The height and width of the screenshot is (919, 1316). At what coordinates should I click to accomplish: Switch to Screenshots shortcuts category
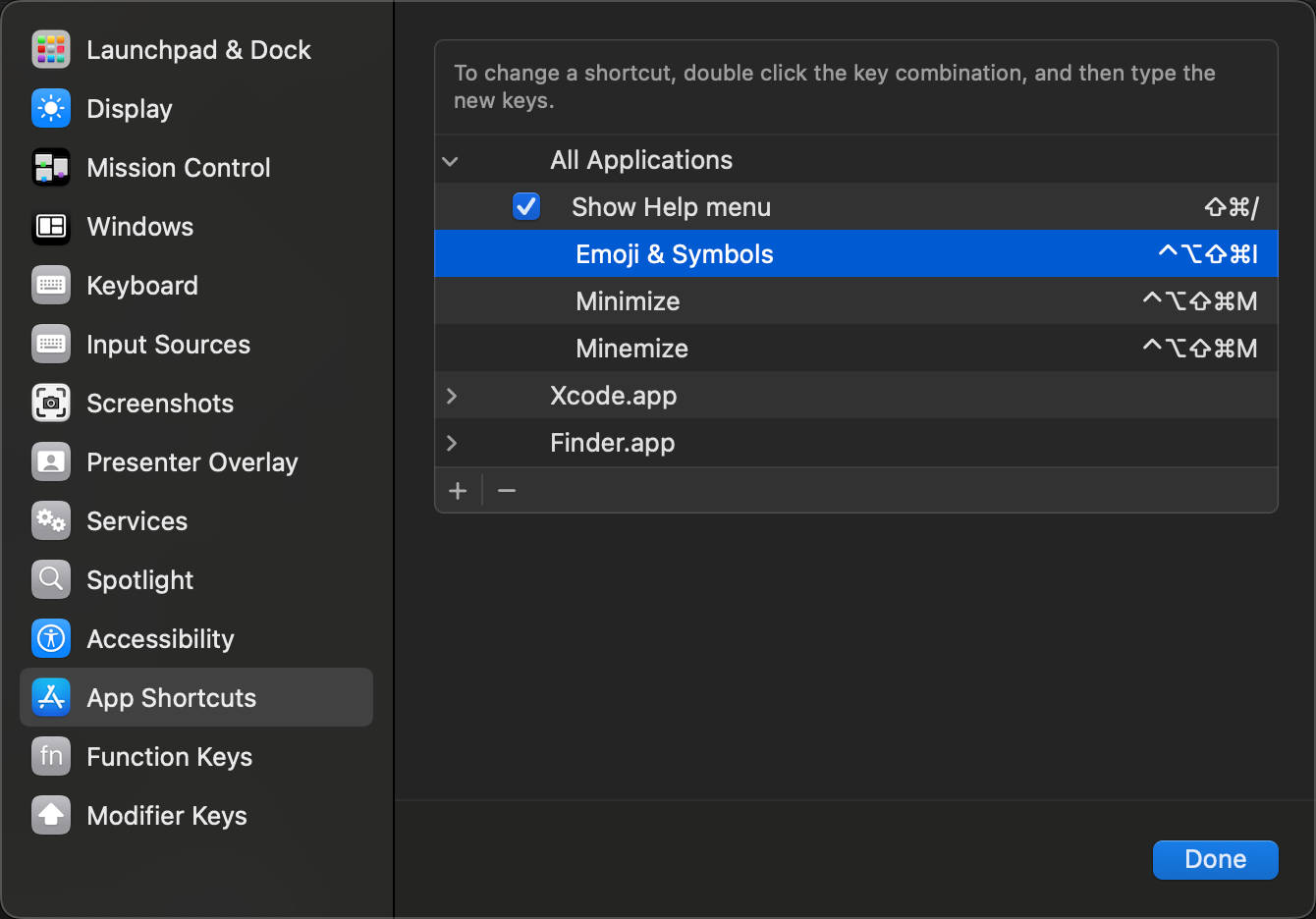click(160, 404)
